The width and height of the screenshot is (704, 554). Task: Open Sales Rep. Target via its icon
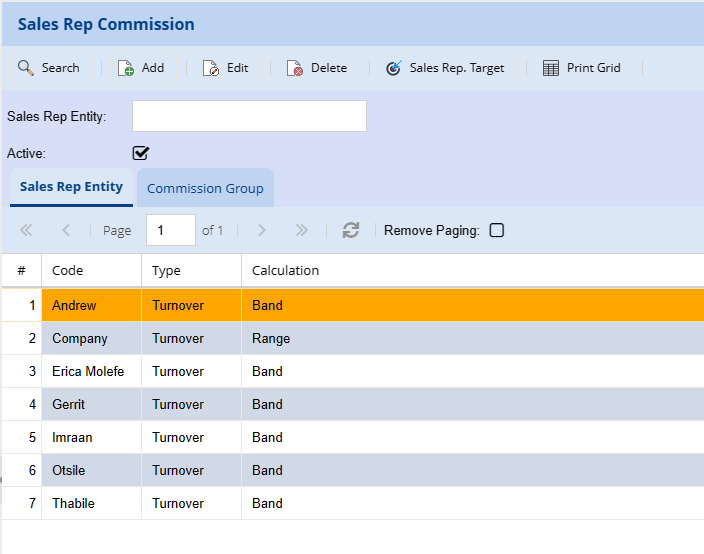click(394, 68)
